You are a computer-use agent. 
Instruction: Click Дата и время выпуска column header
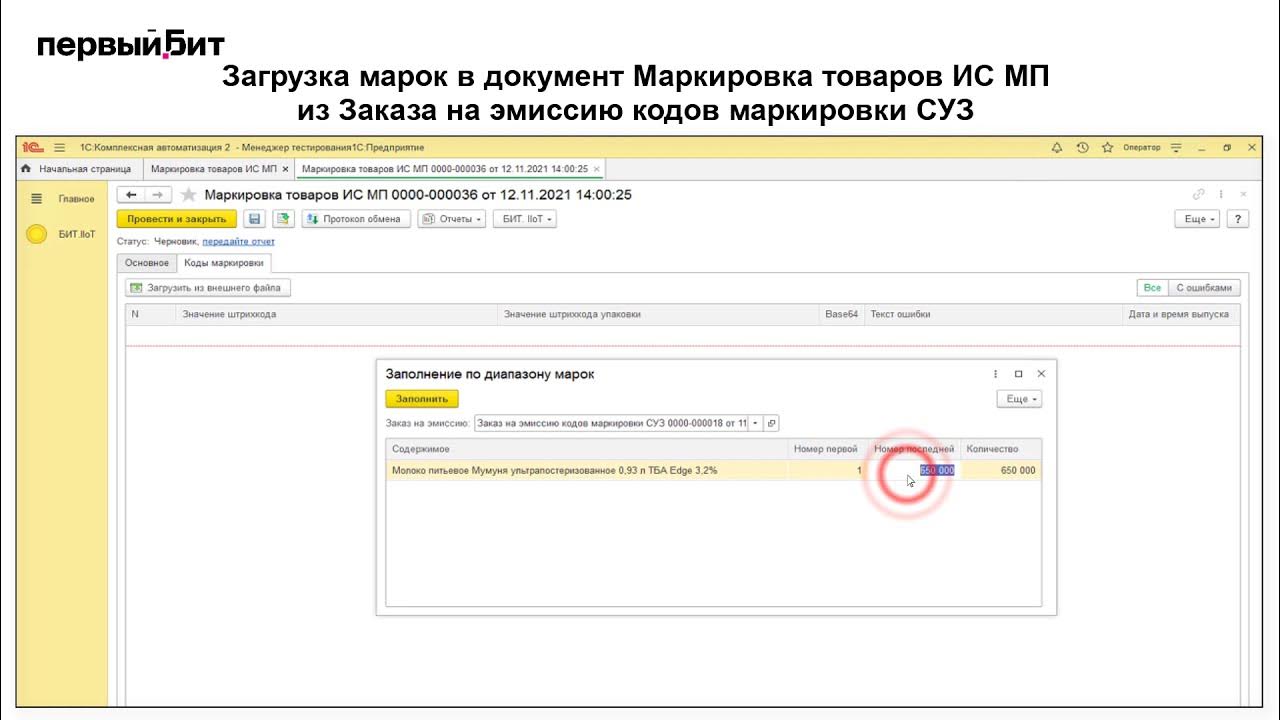1180,314
